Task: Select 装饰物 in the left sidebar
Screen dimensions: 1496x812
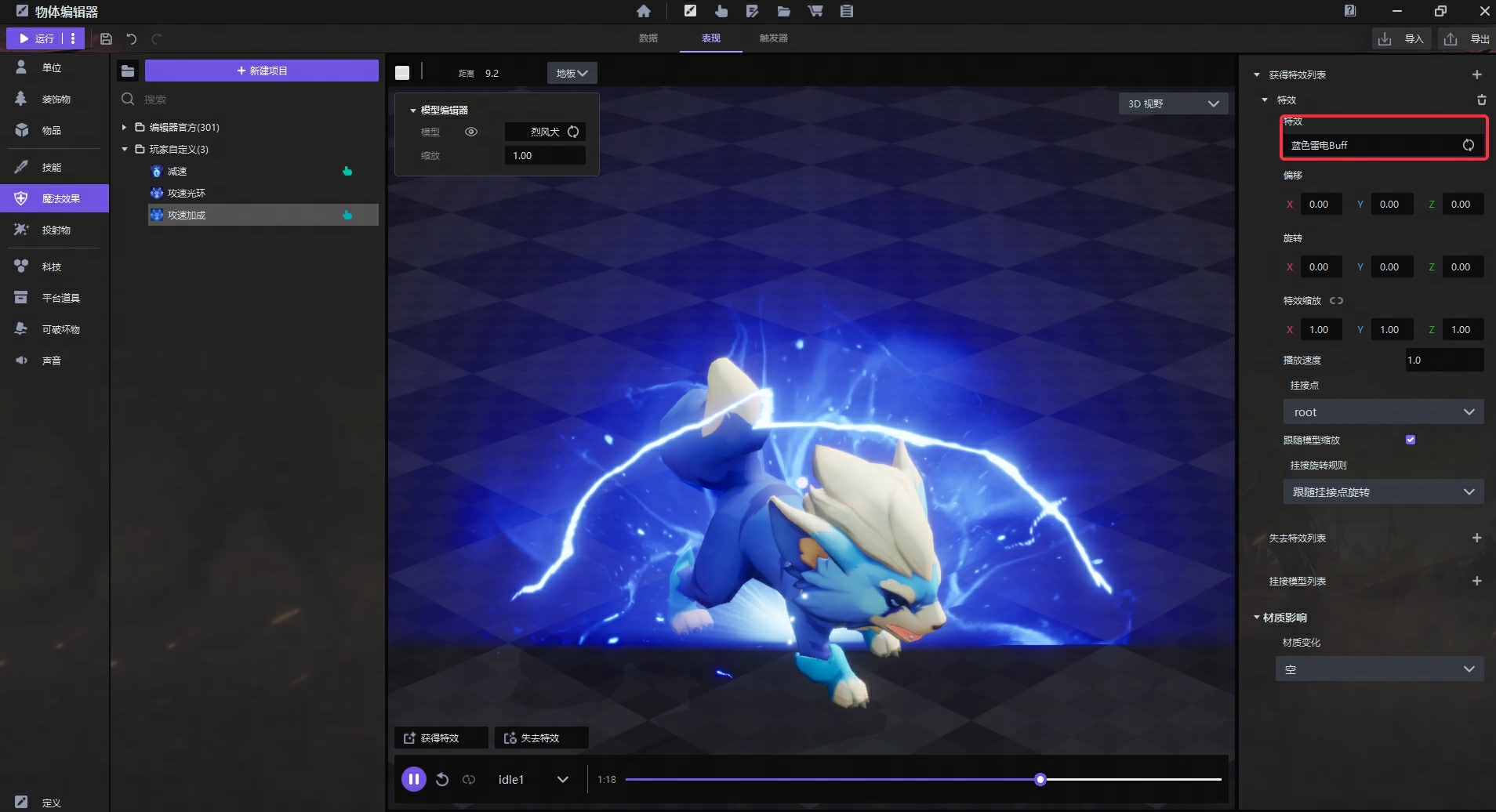Action: click(54, 99)
